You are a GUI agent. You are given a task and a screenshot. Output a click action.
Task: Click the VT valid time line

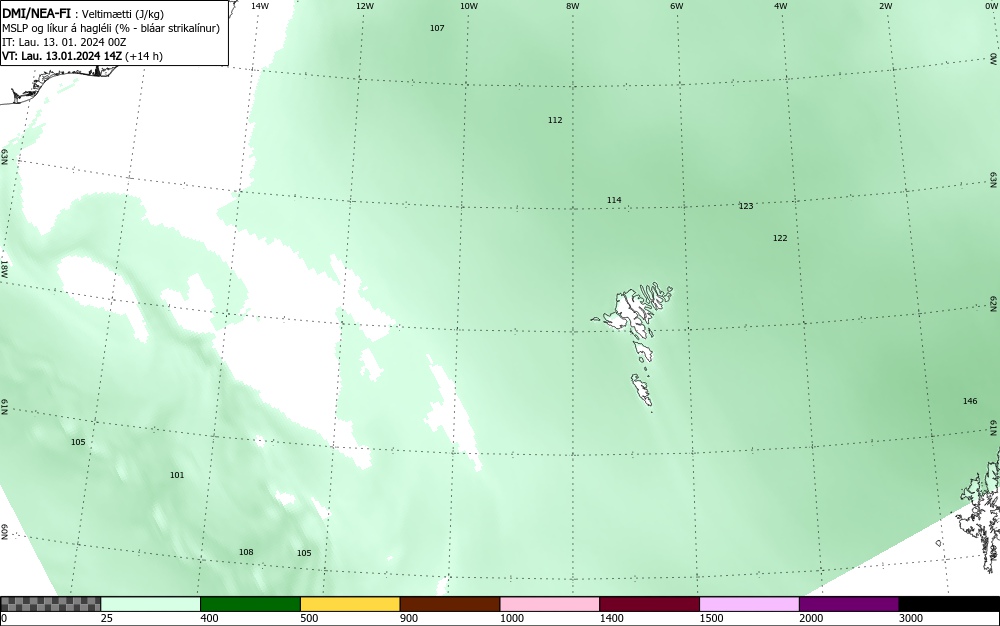tap(82, 56)
